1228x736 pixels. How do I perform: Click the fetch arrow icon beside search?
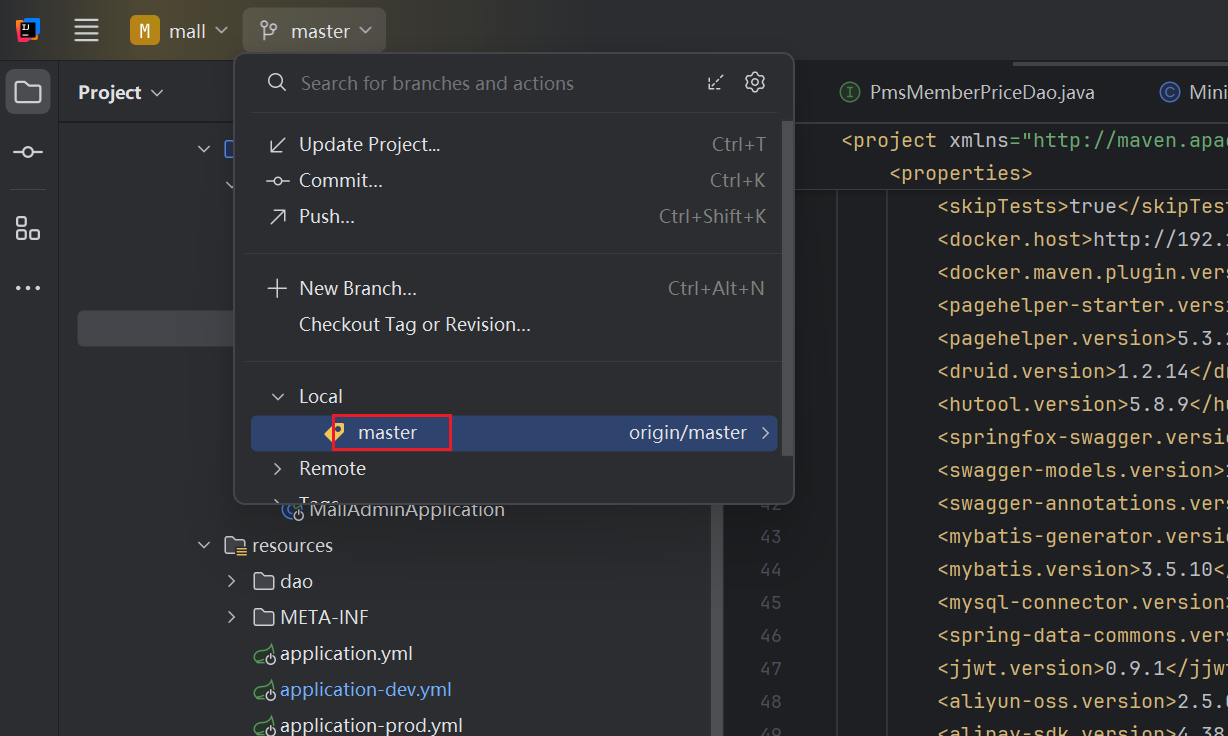point(715,83)
